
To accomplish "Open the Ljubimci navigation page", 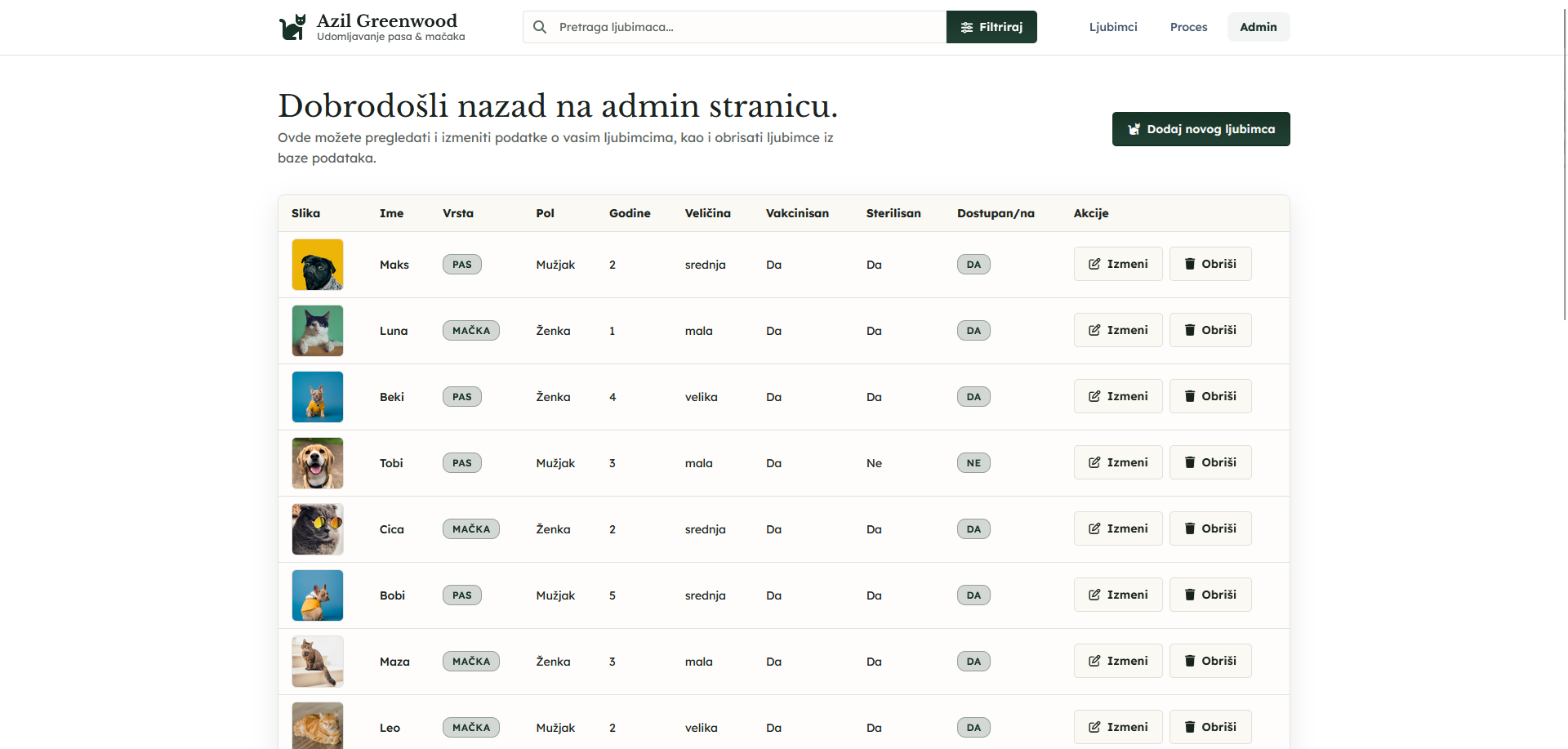I will 1112,27.
